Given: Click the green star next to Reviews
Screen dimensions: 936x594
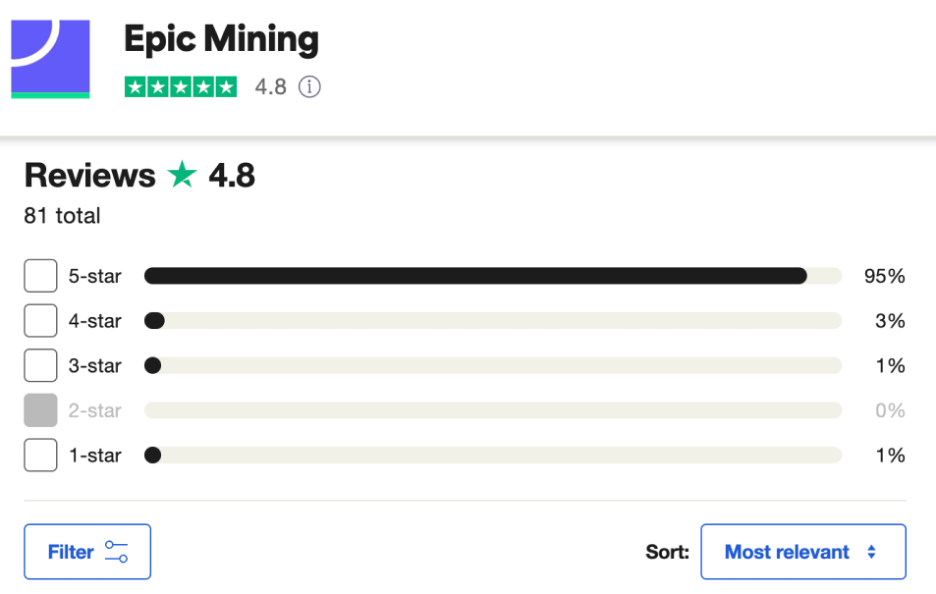Looking at the screenshot, I should point(182,176).
